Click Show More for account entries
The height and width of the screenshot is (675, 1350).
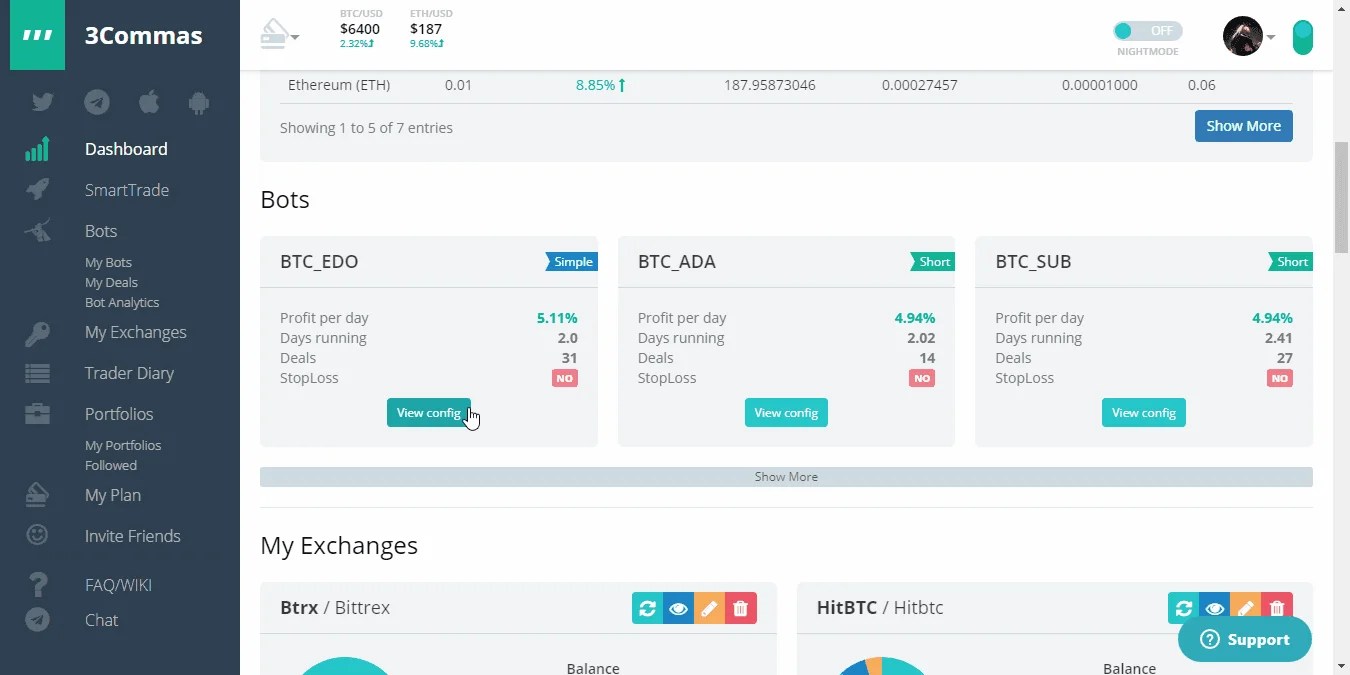(1243, 125)
